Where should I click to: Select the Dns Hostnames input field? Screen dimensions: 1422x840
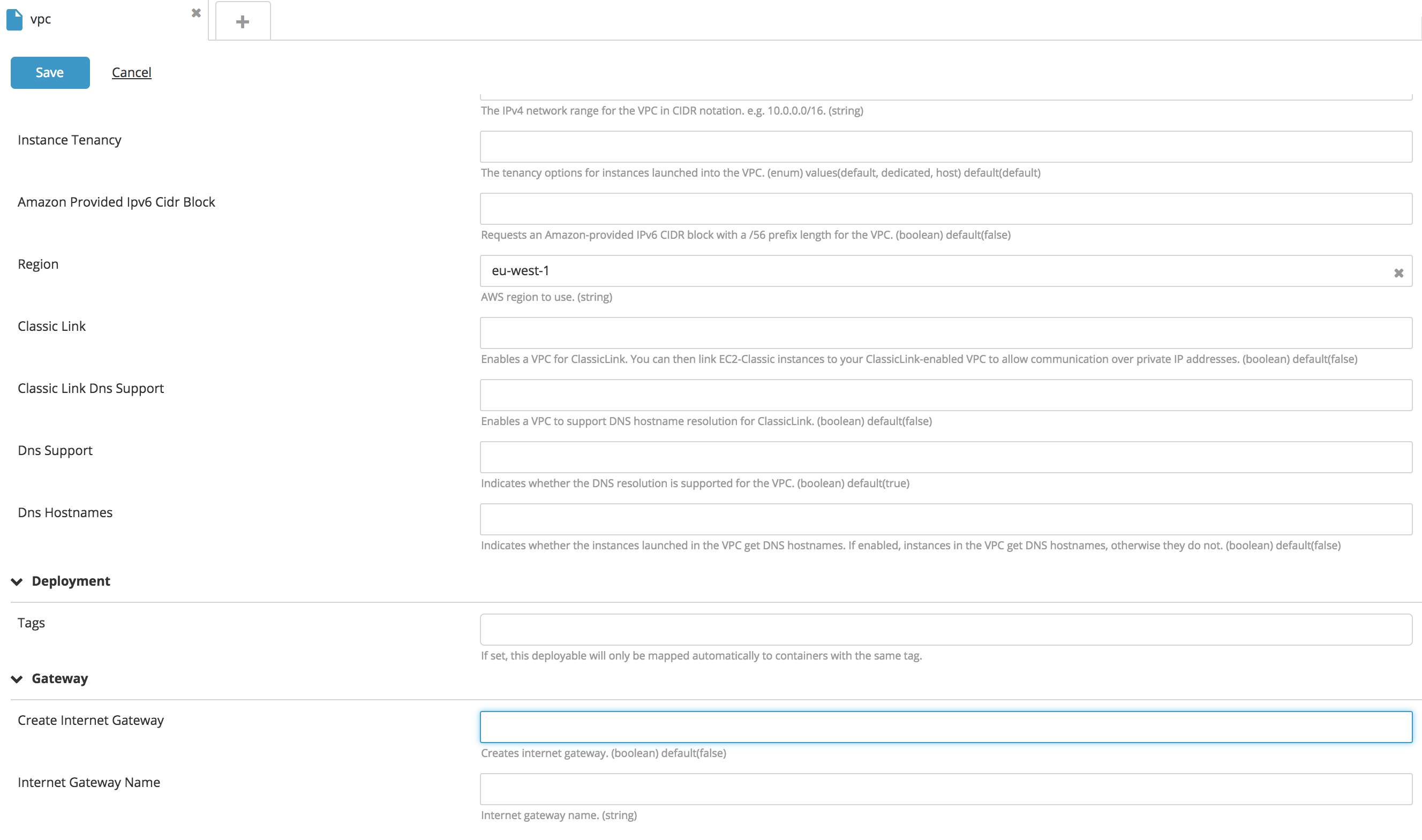point(945,520)
